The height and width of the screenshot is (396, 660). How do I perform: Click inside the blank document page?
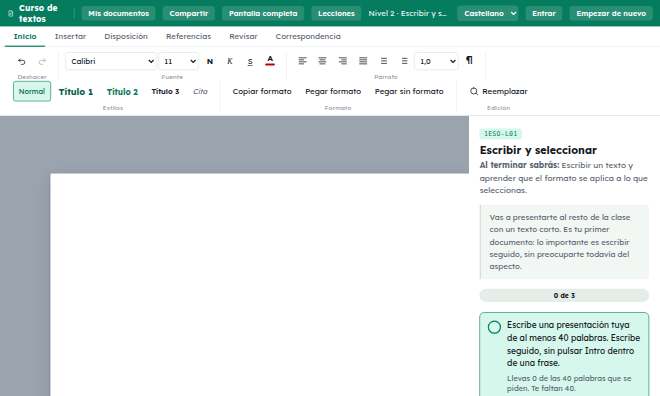tap(259, 284)
